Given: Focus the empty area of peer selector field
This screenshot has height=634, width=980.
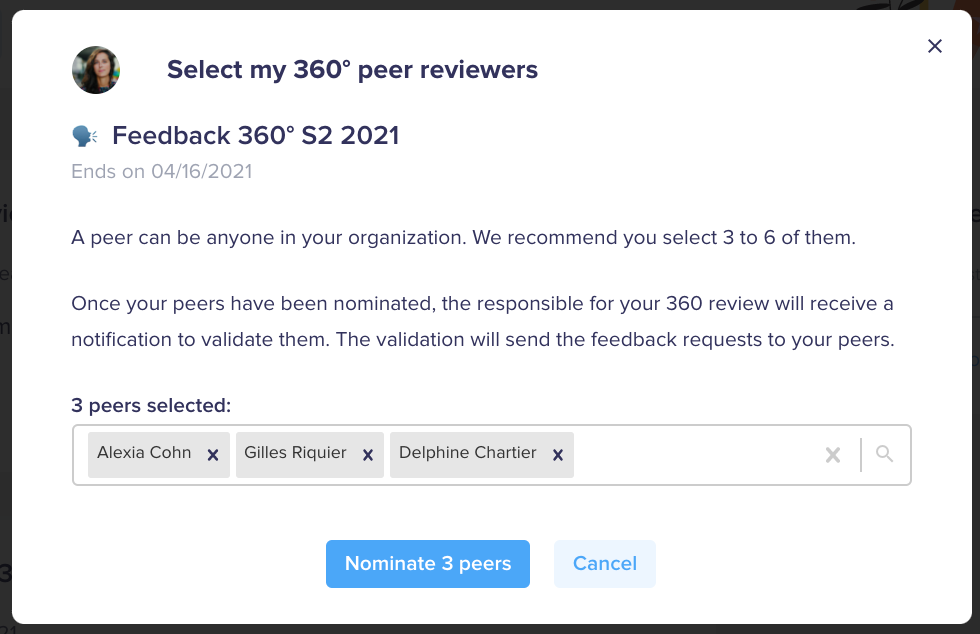Looking at the screenshot, I should (697, 455).
